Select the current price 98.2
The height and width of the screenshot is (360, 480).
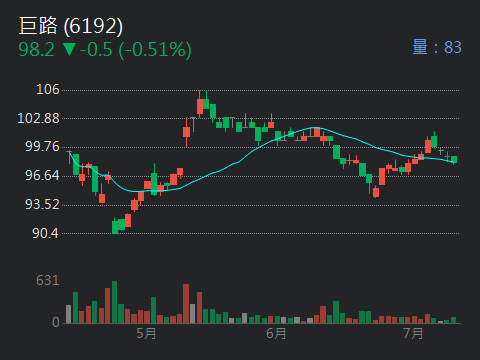[36, 49]
